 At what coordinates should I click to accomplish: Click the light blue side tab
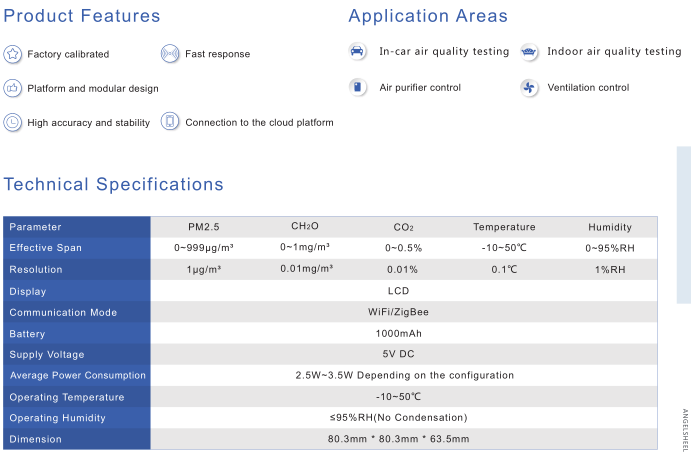pyautogui.click(x=684, y=225)
